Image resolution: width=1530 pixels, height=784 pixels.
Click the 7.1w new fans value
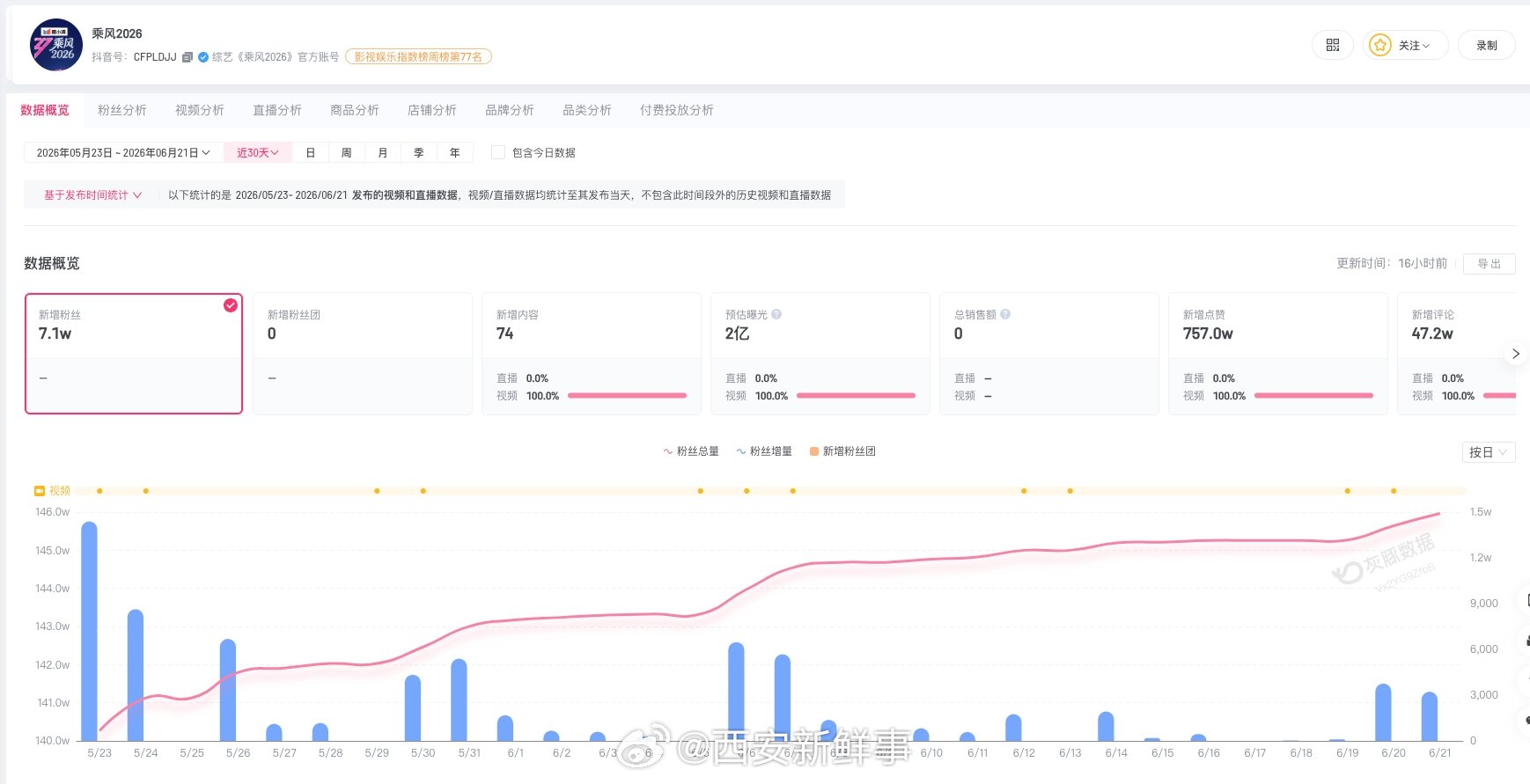55,333
